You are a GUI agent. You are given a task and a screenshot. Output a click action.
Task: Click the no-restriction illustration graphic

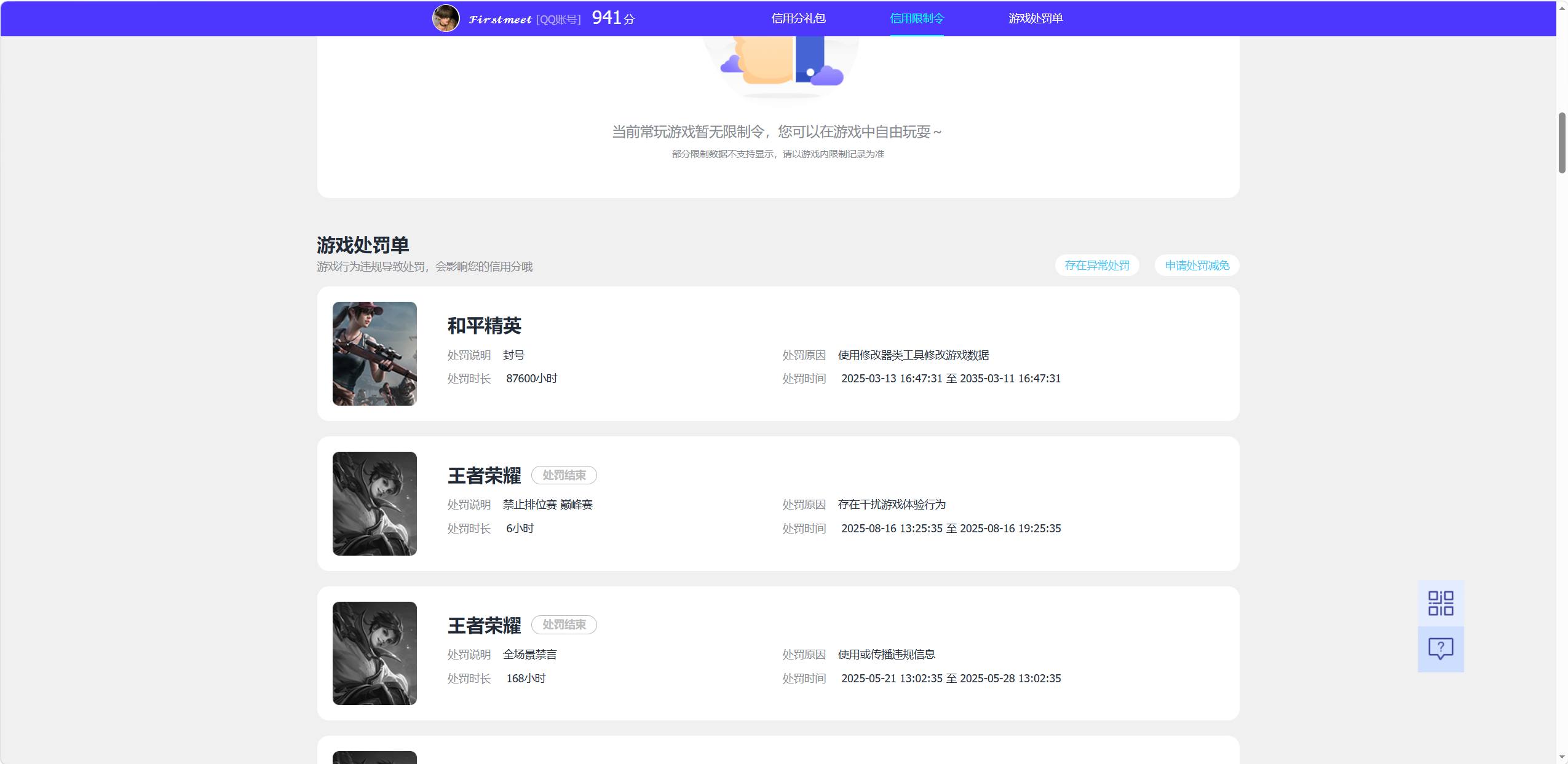[780, 66]
